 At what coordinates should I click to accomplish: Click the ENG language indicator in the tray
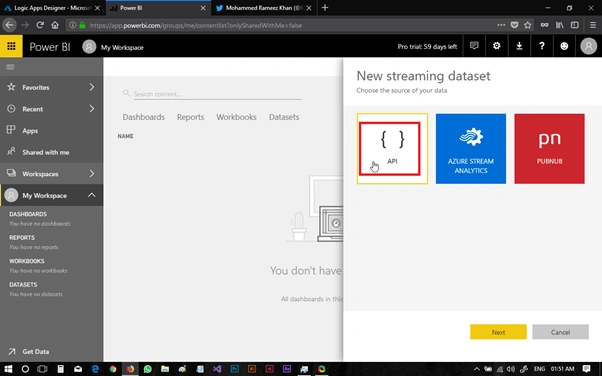539,369
